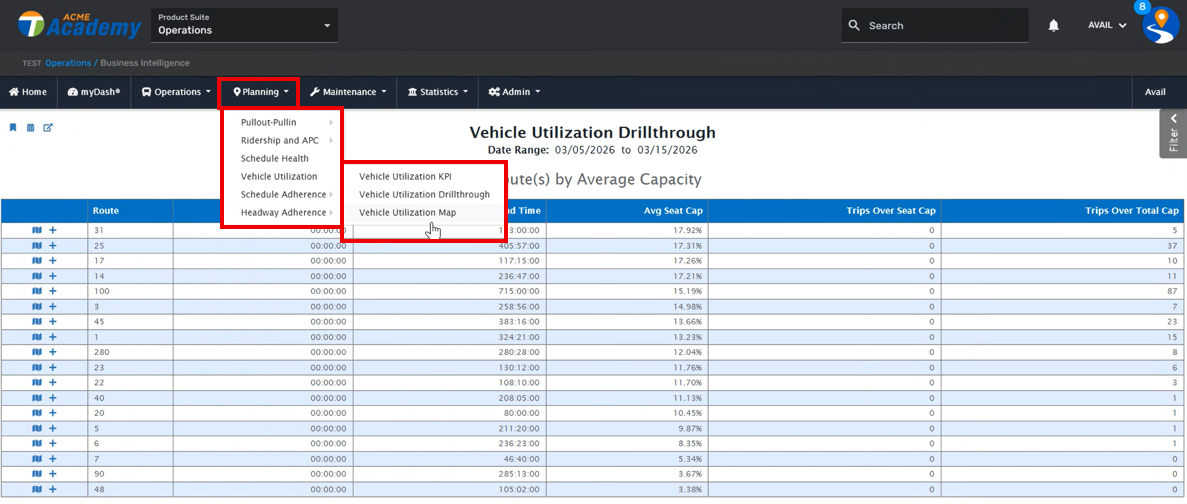Open the calendar icon above the table
The image size is (1187, 504).
[30, 127]
